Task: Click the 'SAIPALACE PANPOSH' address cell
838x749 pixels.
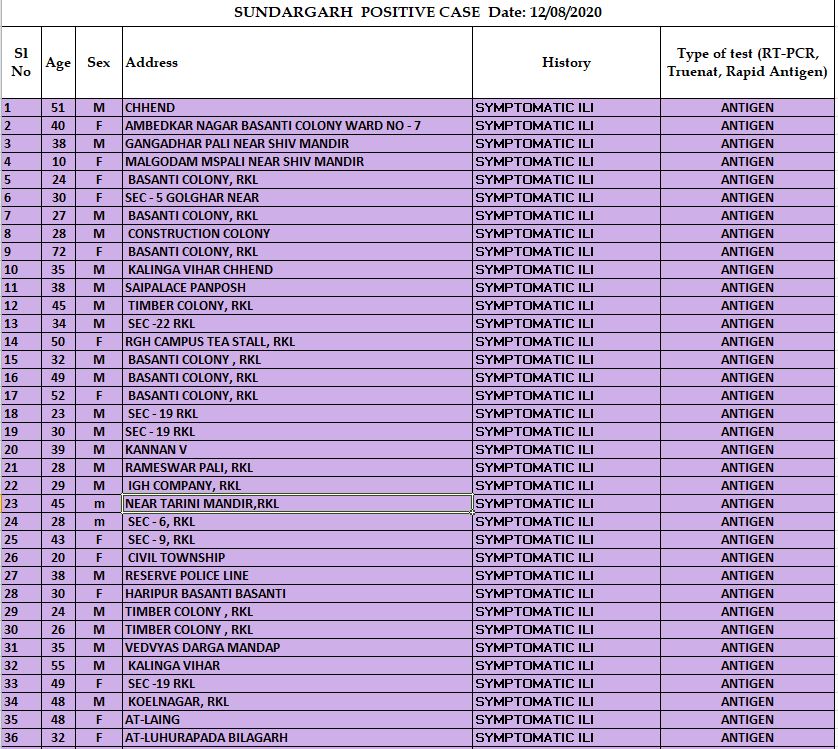Action: (297, 288)
